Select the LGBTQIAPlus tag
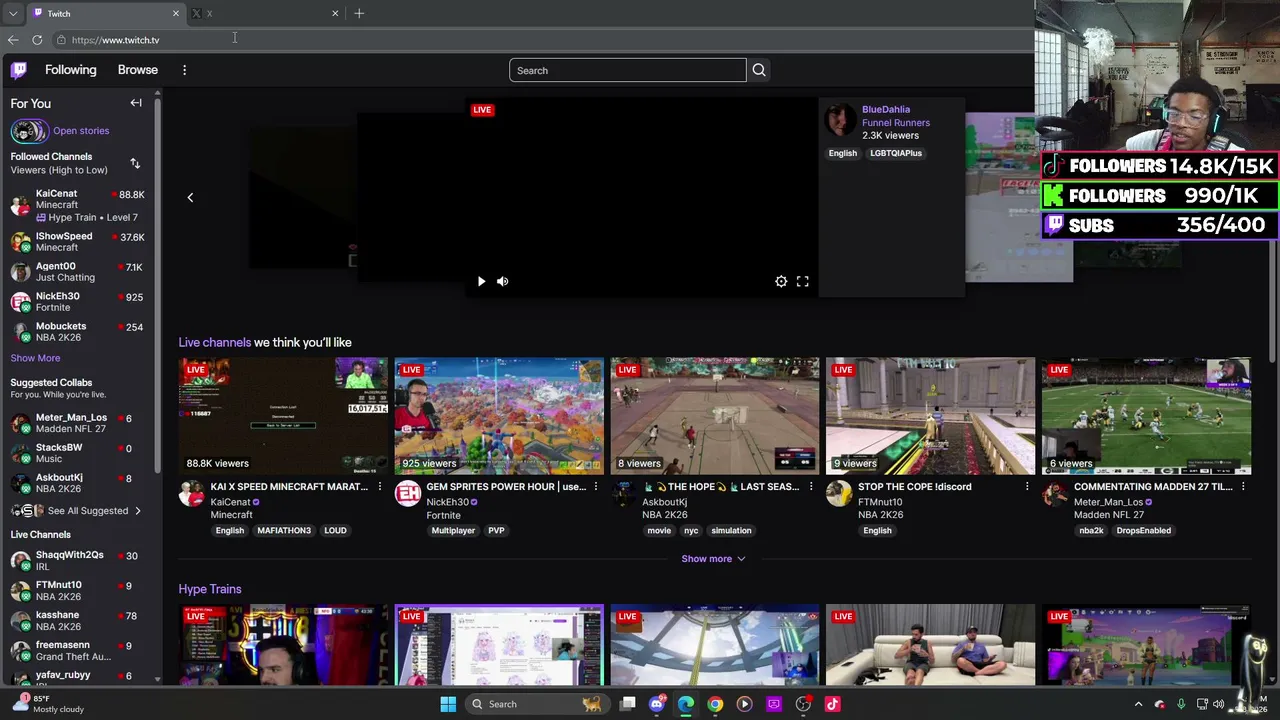This screenshot has height=720, width=1280. click(x=896, y=153)
